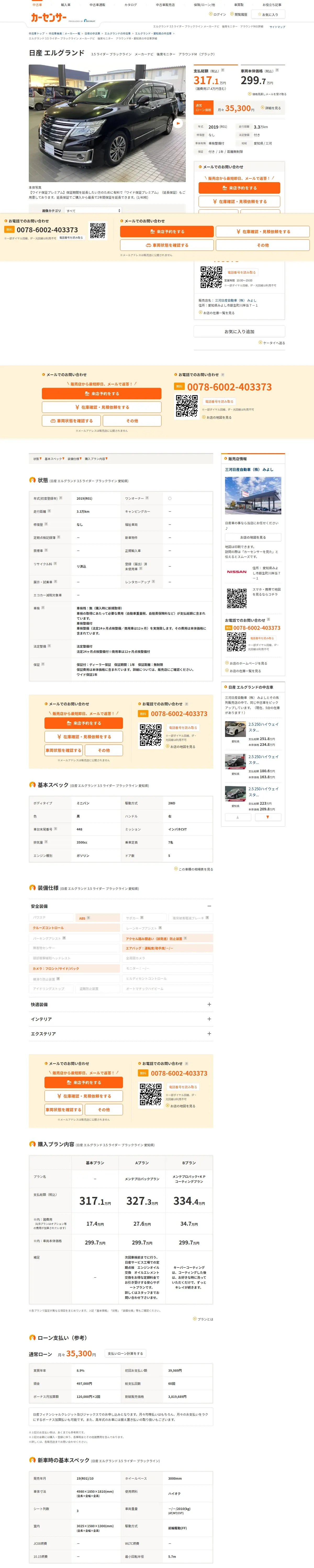Click the help icon next to 排気量
Image resolution: width=314 pixels, height=1568 pixels.
(x=46, y=842)
